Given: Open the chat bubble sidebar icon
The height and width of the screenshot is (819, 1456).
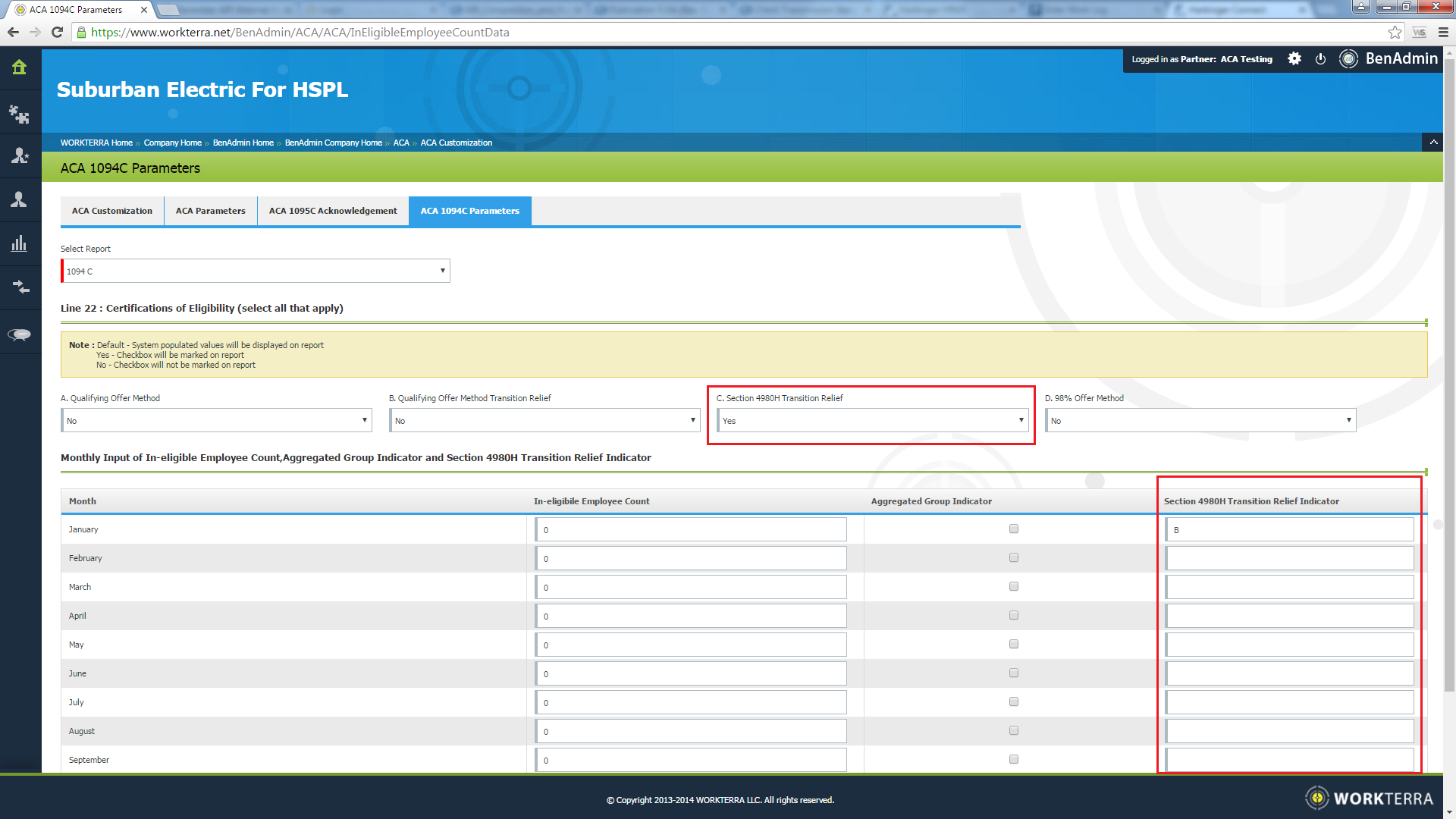Looking at the screenshot, I should 20,334.
